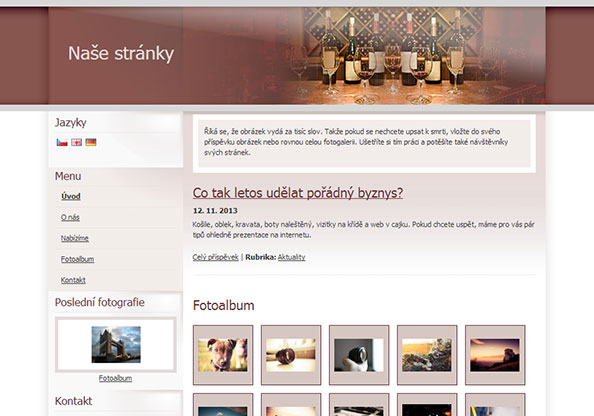Image resolution: width=594 pixels, height=416 pixels.
Task: Open the O nás menu item
Action: (70, 217)
